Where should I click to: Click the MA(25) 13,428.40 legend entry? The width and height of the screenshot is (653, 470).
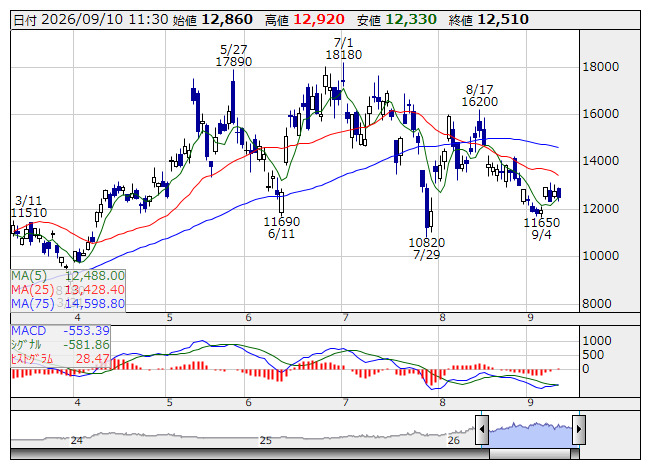pos(68,290)
